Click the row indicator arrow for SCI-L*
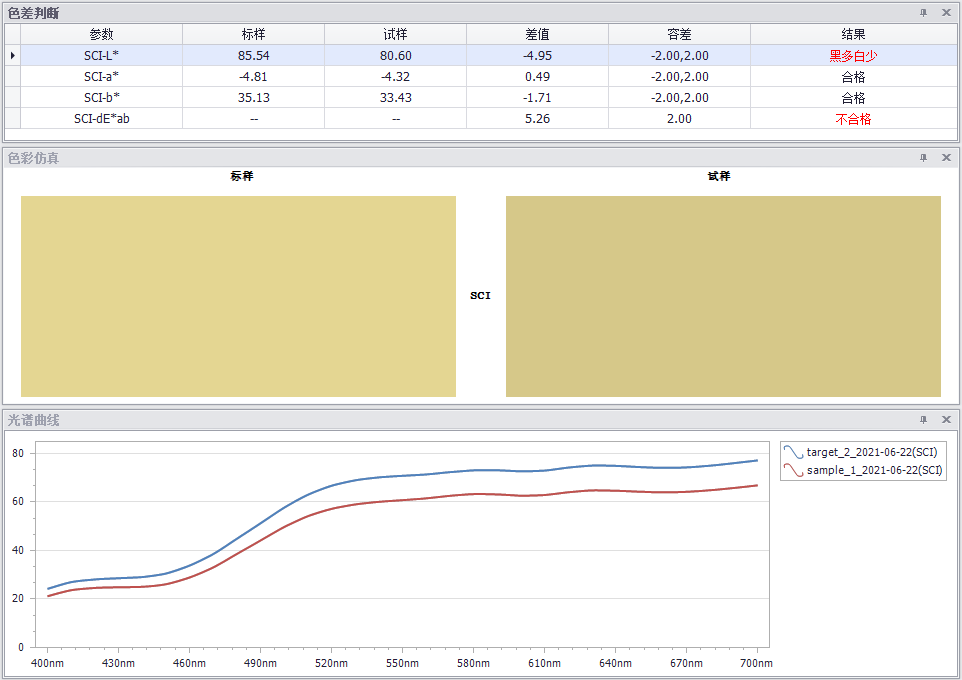The width and height of the screenshot is (962, 680). point(12,55)
